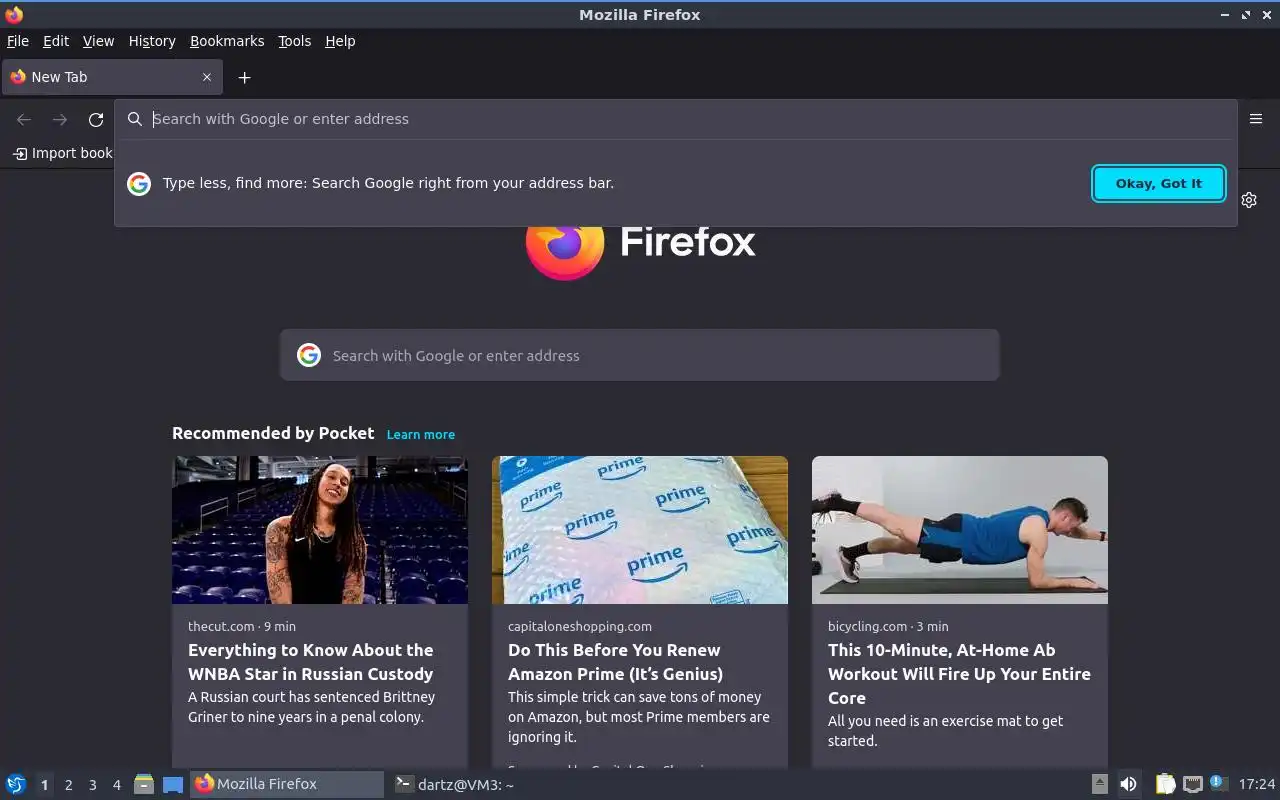Minimize the Firefox window
Screen dimensions: 1280x800
pyautogui.click(x=1225, y=14)
